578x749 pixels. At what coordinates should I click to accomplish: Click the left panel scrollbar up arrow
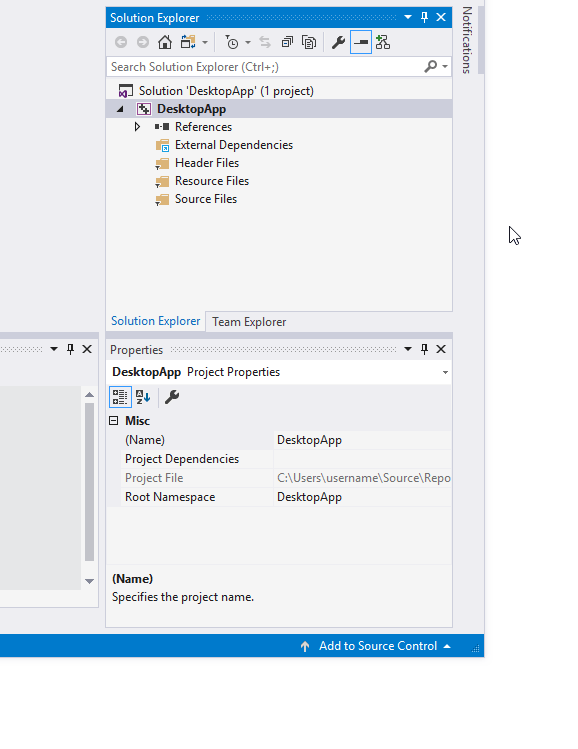pyautogui.click(x=89, y=395)
